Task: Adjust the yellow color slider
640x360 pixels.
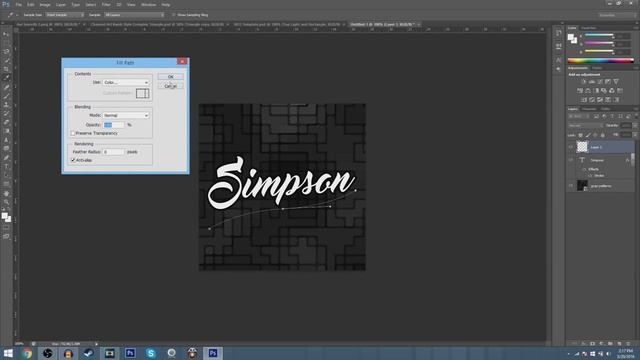Action: coord(599,51)
